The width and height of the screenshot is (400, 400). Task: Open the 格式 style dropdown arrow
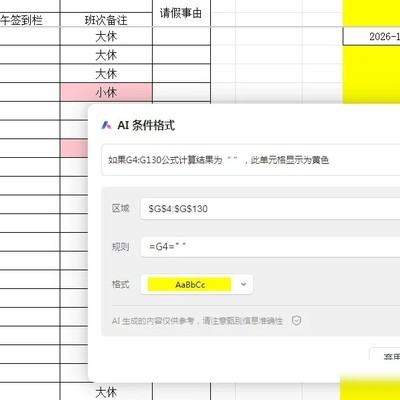pyautogui.click(x=244, y=285)
